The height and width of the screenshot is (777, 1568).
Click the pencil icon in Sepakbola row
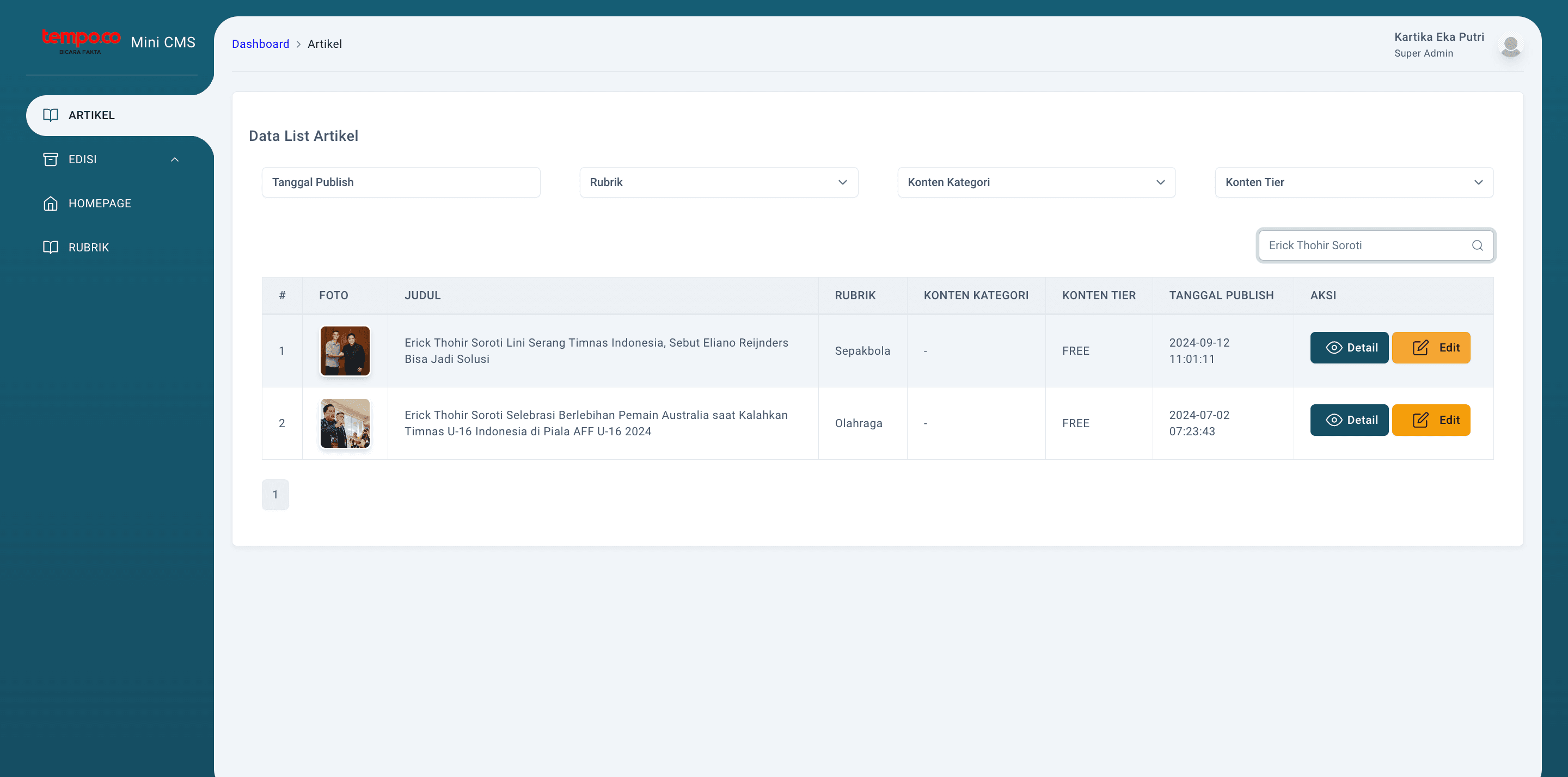pos(1420,348)
